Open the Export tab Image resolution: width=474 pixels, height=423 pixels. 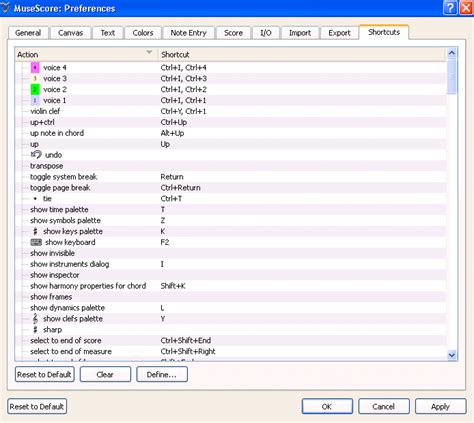tap(339, 33)
